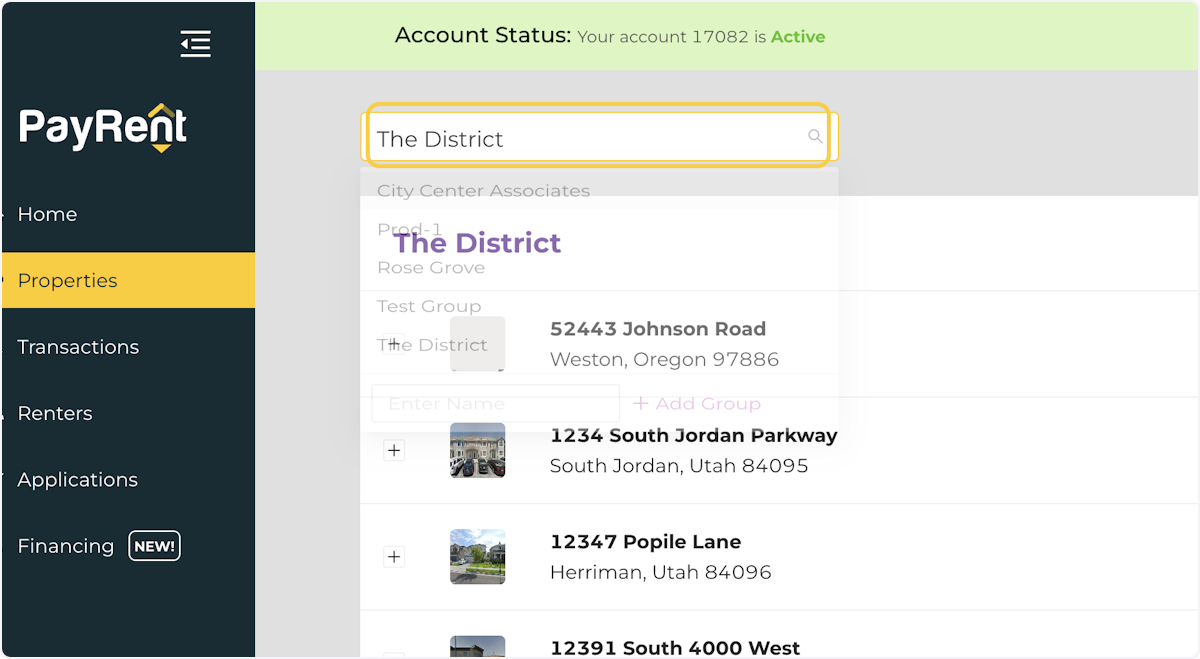The image size is (1200, 659).
Task: Click the Enter Name input field
Action: tap(495, 403)
